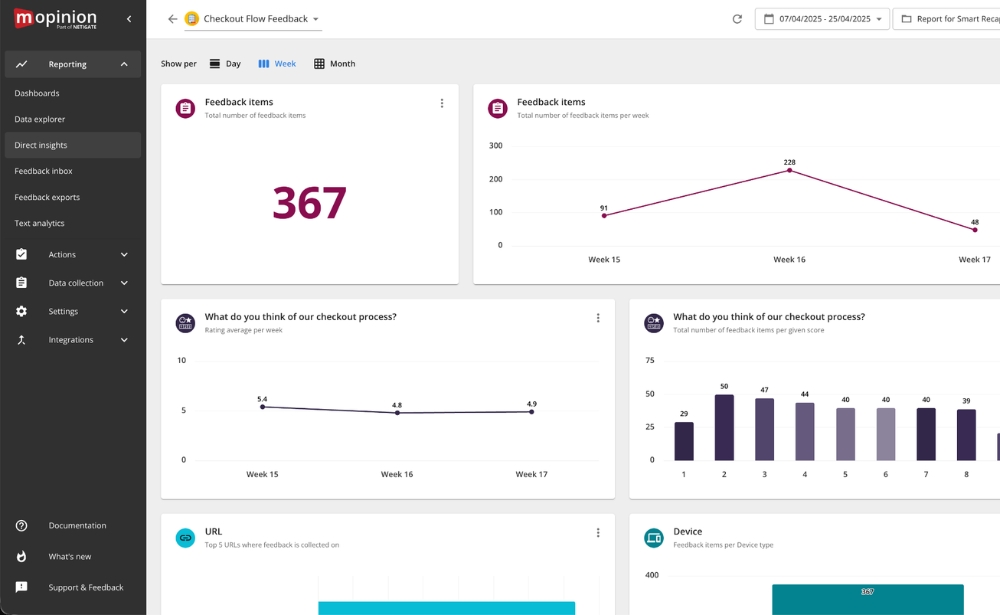Open the Checkout Flow Feedback dropdown
The image size is (1000, 615).
coord(313,18)
